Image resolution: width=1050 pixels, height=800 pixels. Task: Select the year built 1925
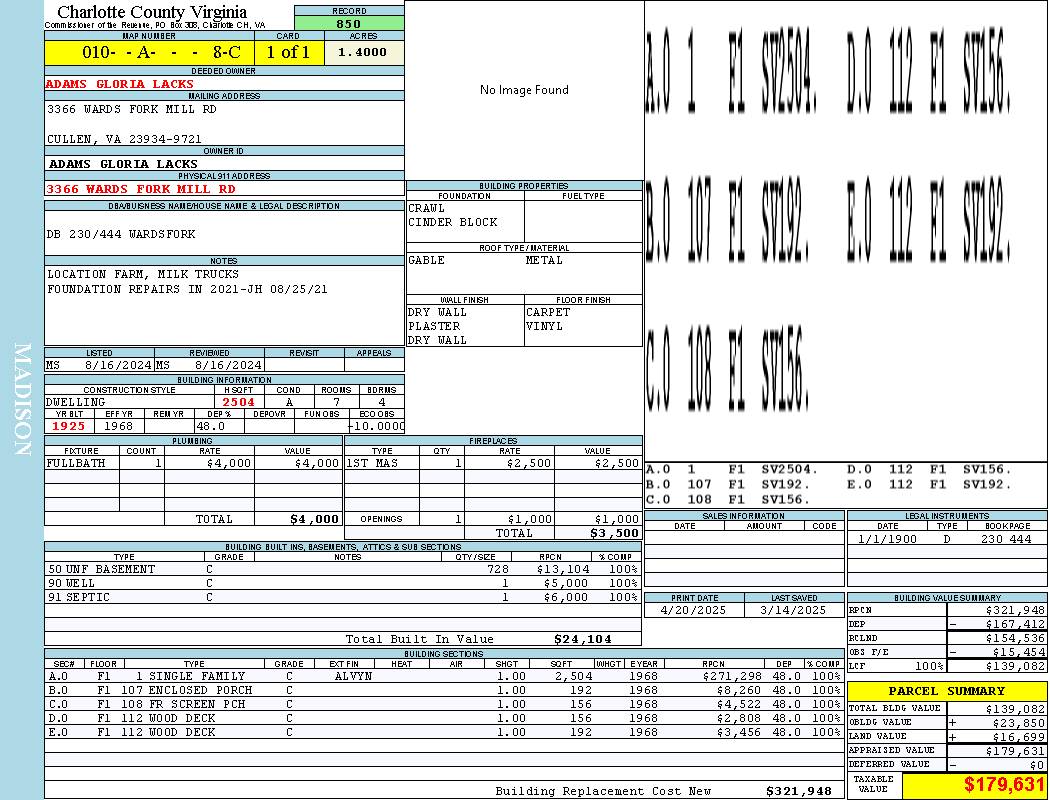click(x=68, y=426)
